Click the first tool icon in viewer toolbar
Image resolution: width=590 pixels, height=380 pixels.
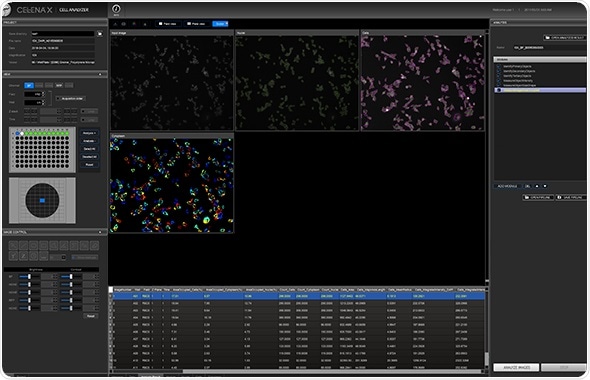pyautogui.click(x=115, y=24)
